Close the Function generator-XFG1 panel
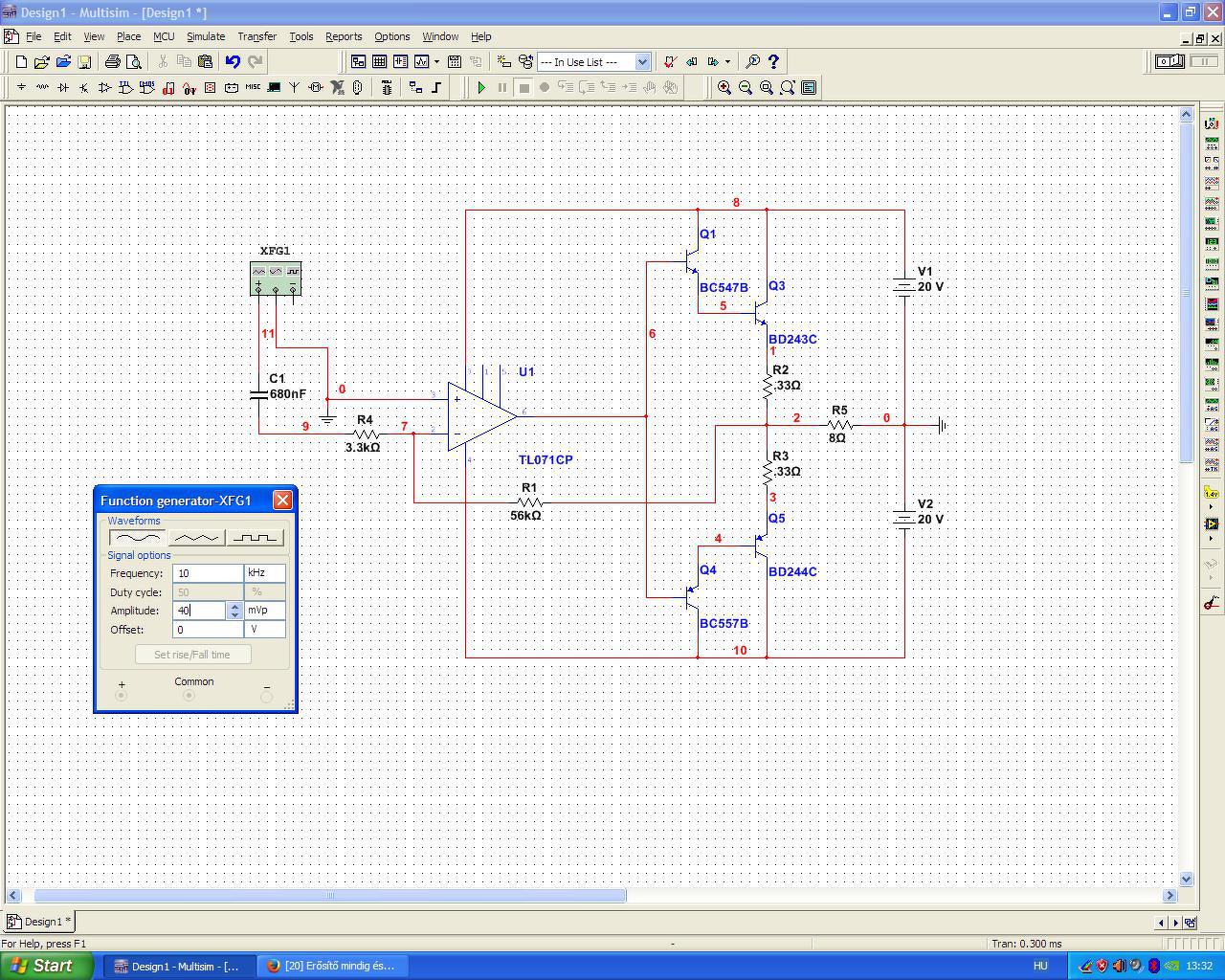The image size is (1225, 980). [282, 501]
